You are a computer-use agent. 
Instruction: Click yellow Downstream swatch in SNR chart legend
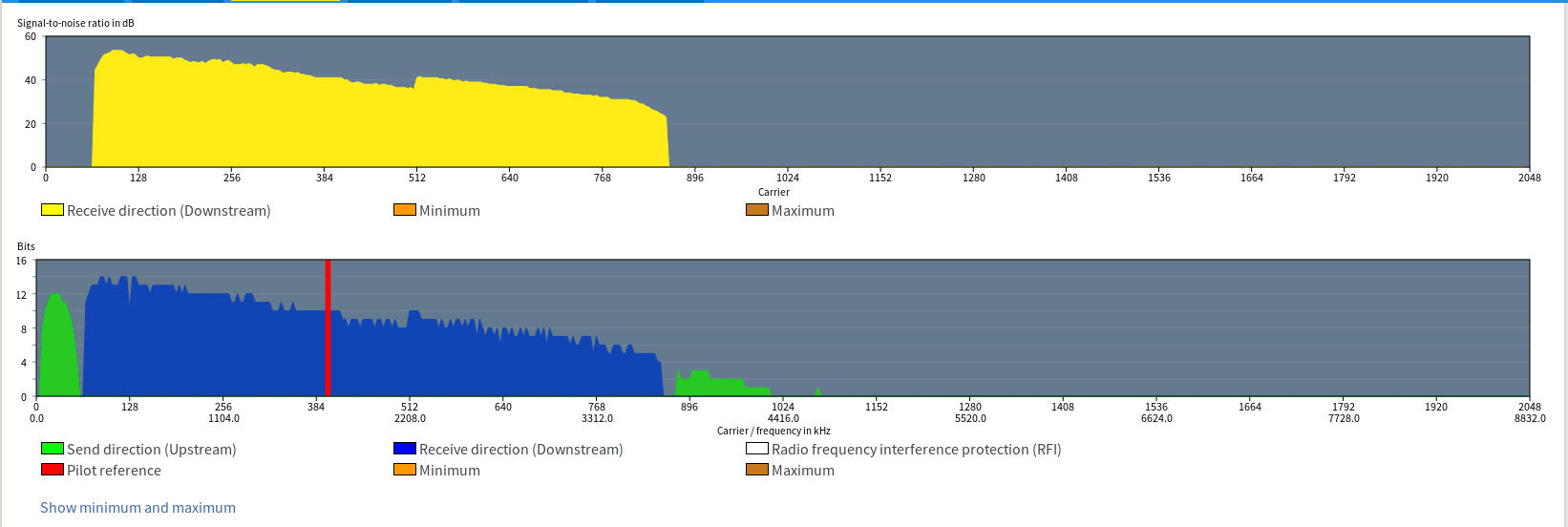tap(53, 210)
